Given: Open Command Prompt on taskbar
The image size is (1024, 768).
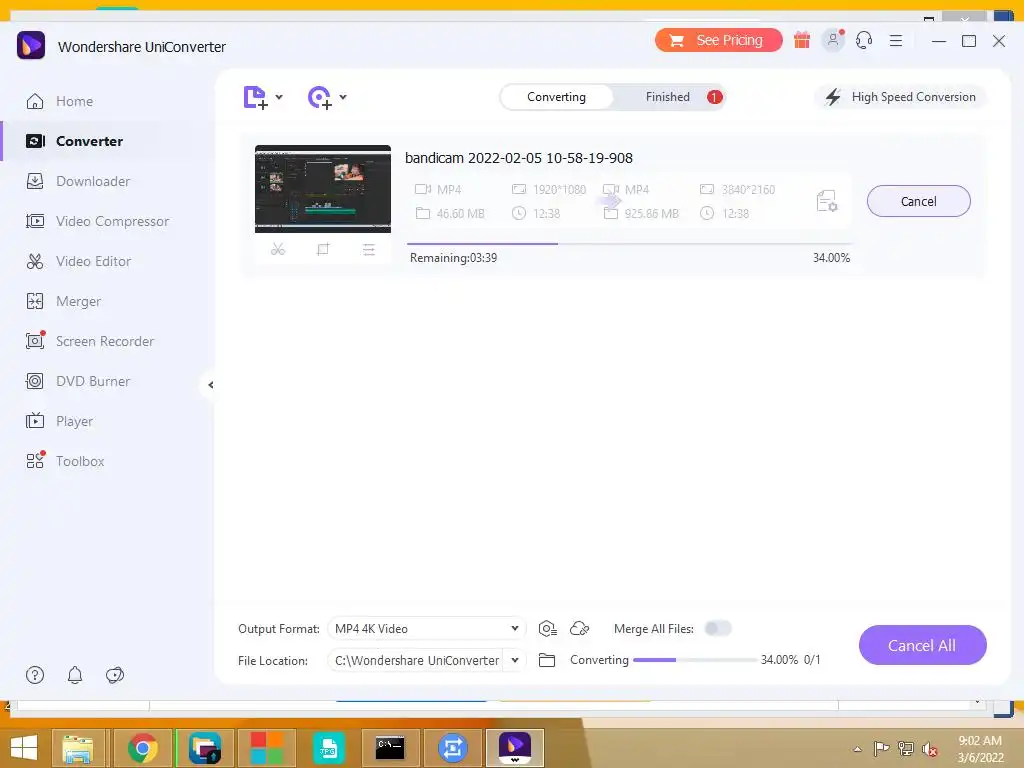Looking at the screenshot, I should (390, 748).
